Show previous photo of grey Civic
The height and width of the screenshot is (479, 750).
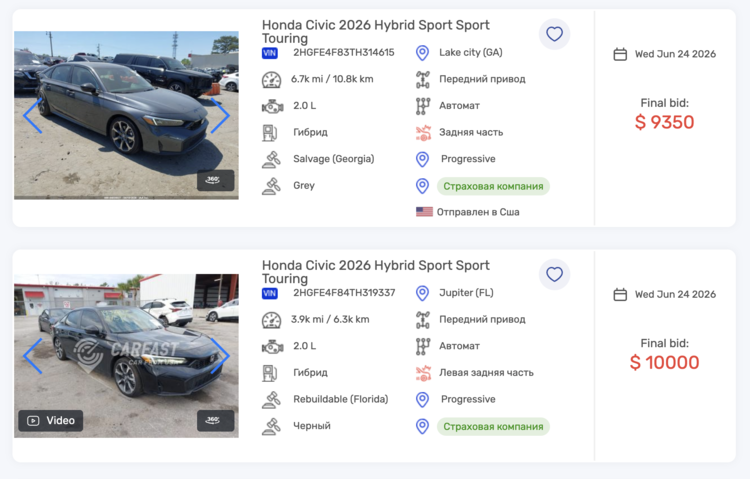(33, 115)
